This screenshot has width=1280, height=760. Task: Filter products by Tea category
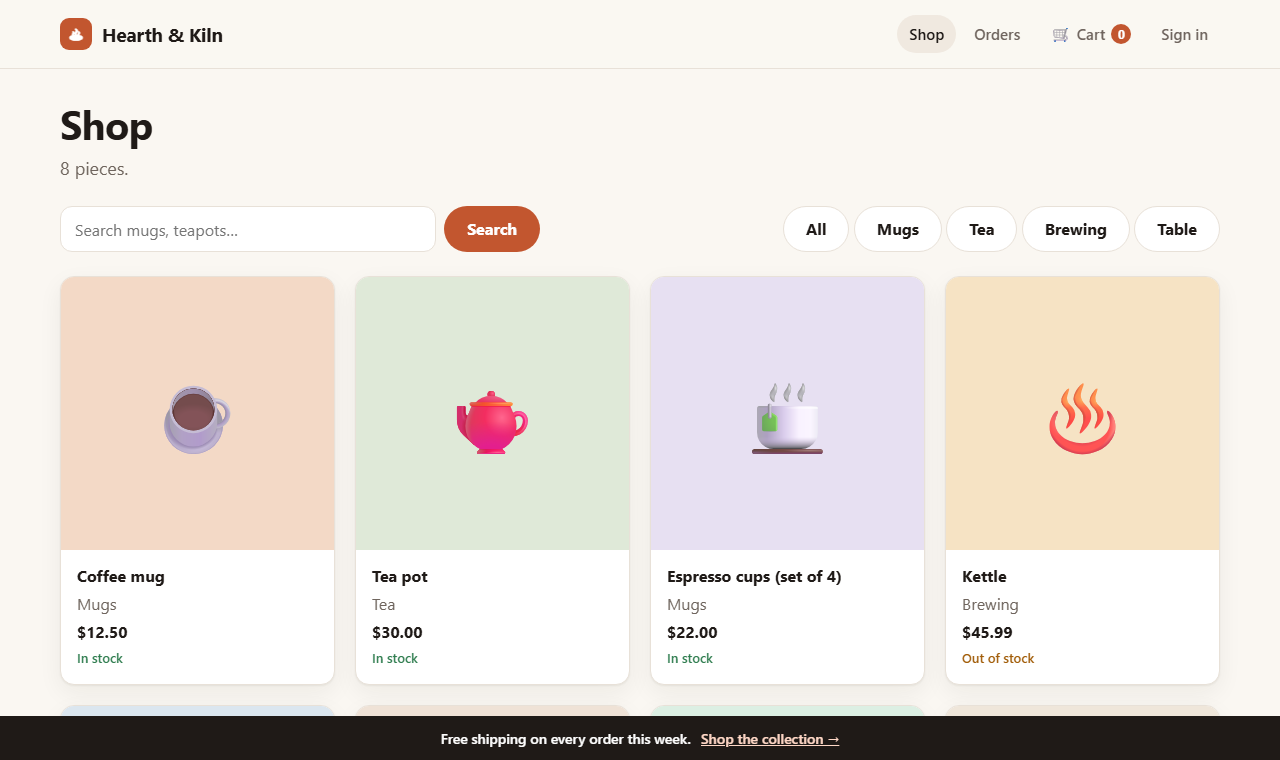coord(982,229)
